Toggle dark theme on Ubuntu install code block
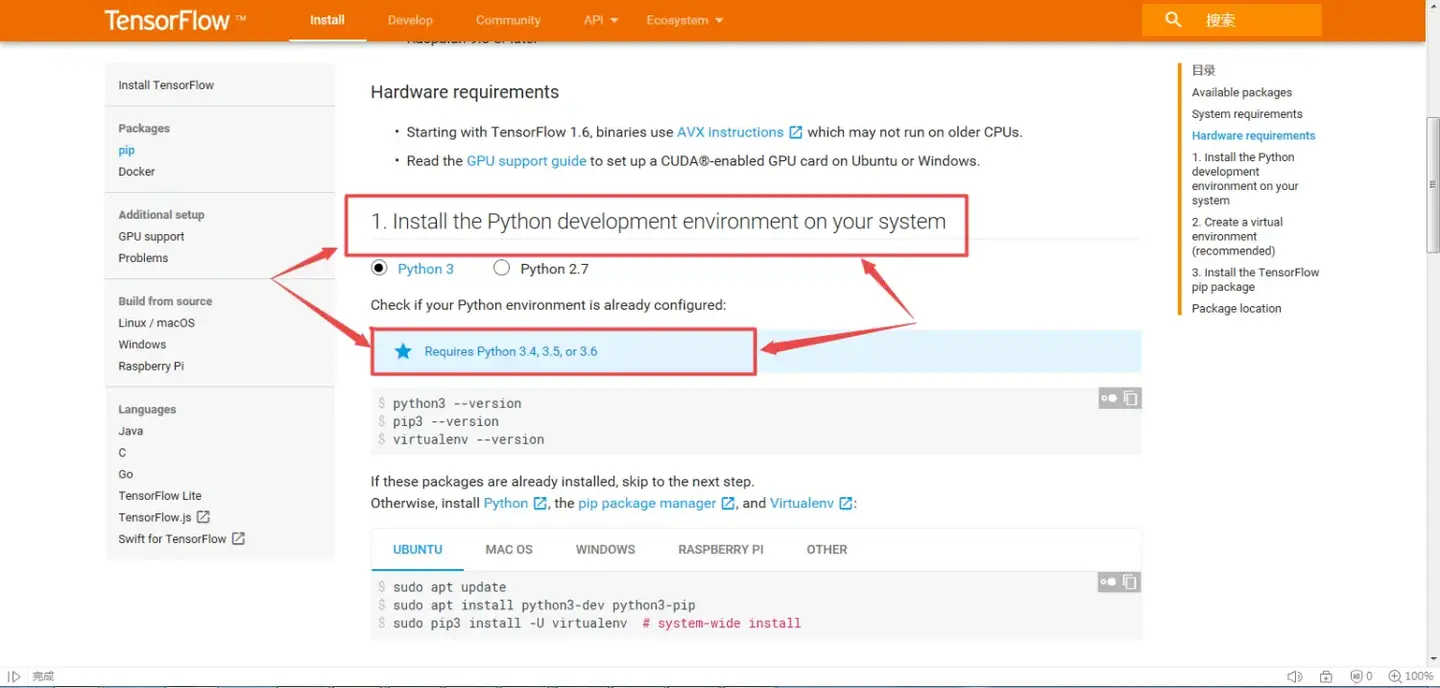The height and width of the screenshot is (688, 1440). 1109,581
